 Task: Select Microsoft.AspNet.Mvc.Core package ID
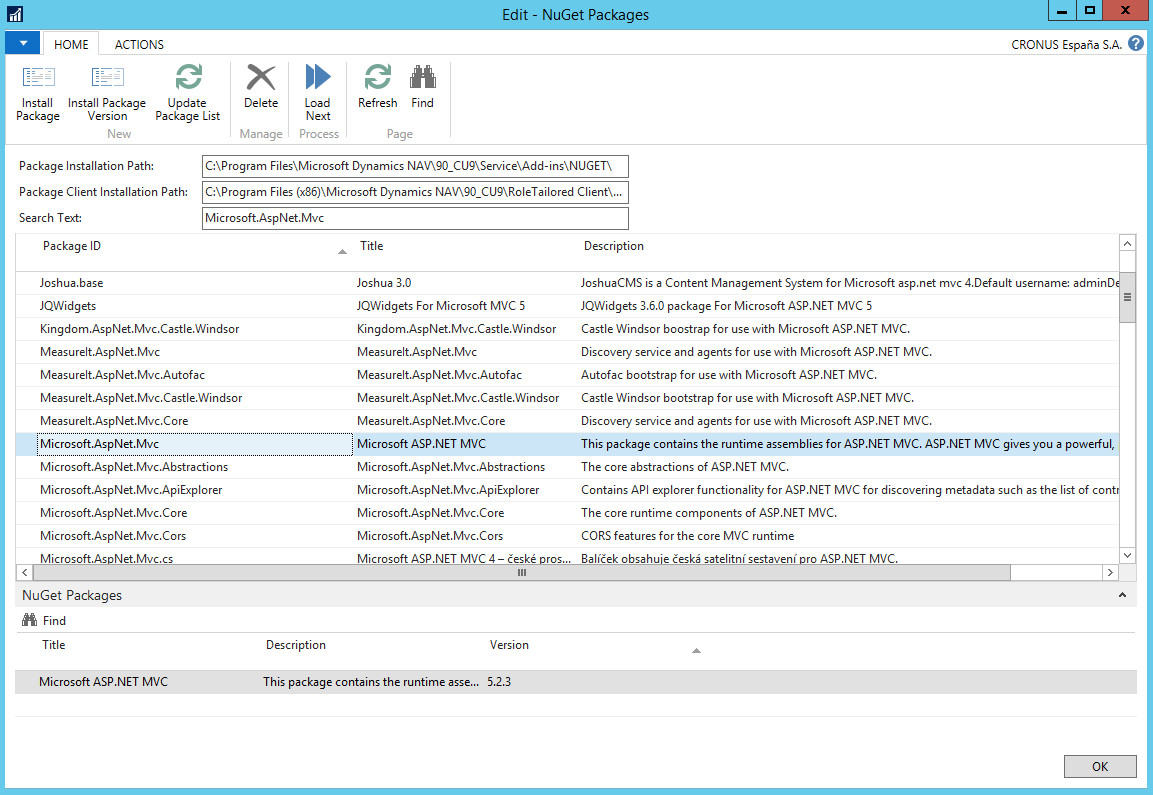[113, 513]
